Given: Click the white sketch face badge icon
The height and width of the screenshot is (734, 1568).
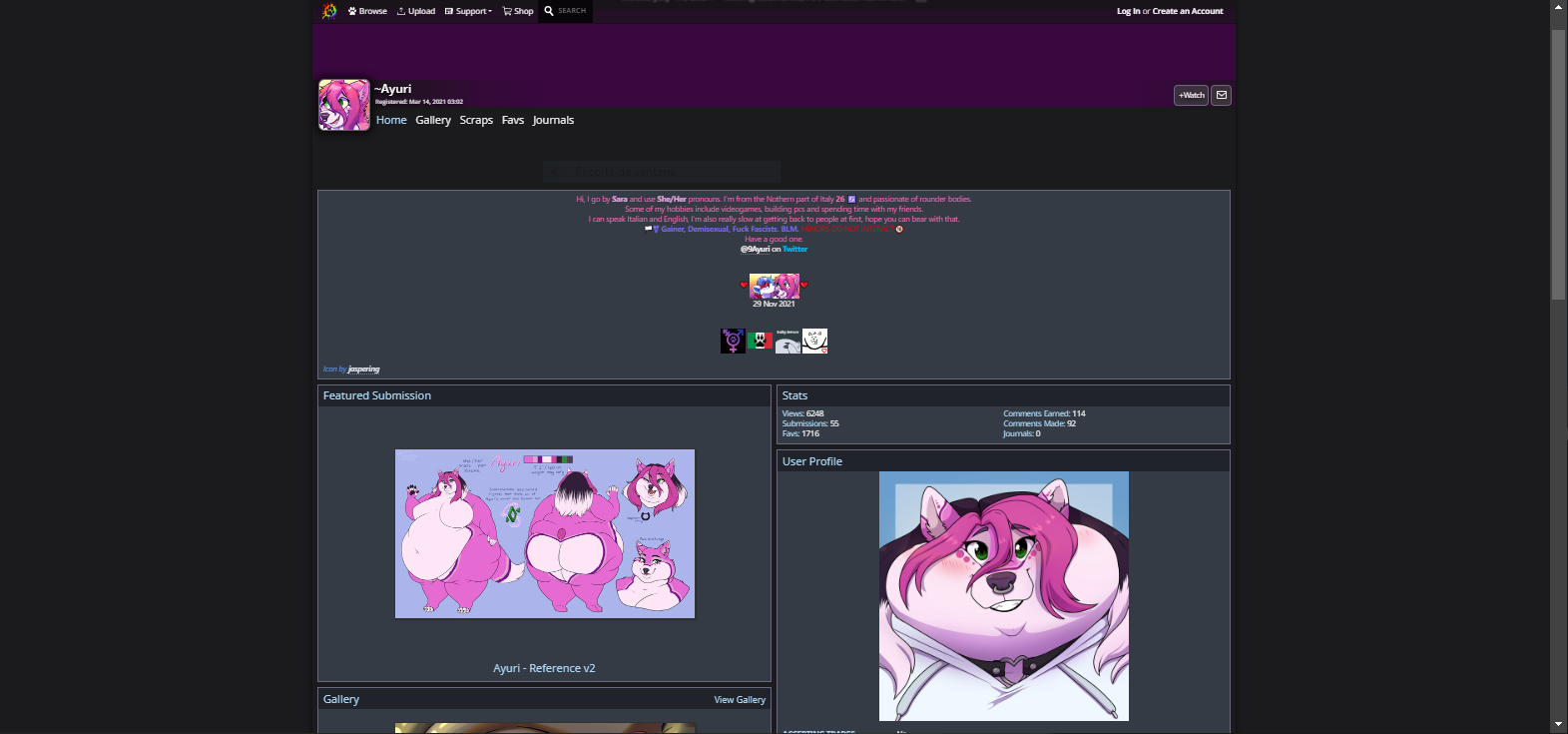Looking at the screenshot, I should tap(815, 341).
